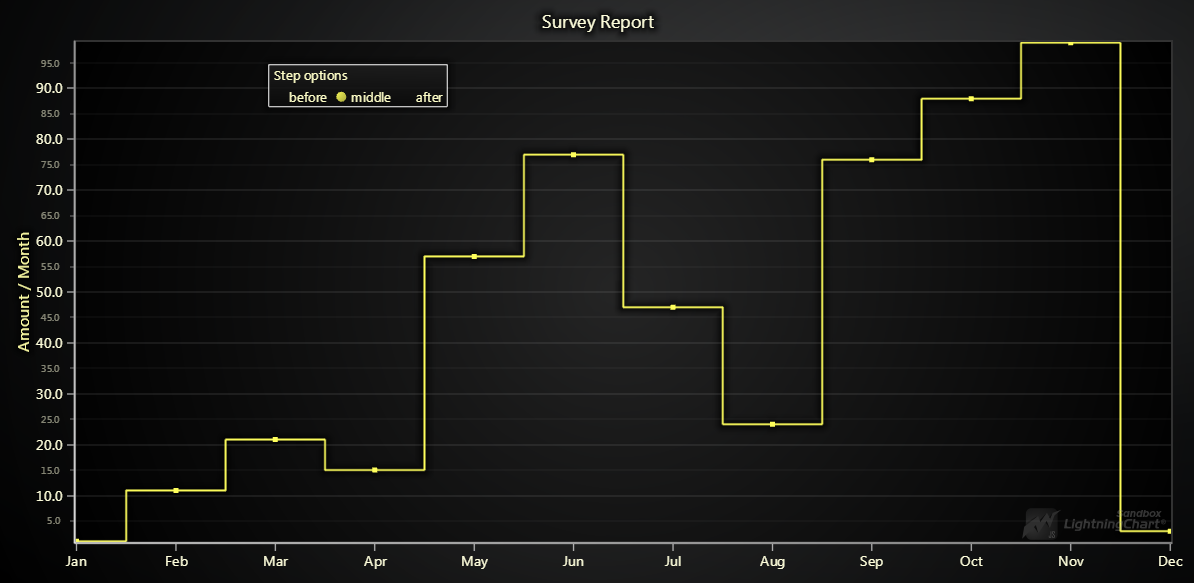
Task: Click the January data point marker
Action: (77, 541)
